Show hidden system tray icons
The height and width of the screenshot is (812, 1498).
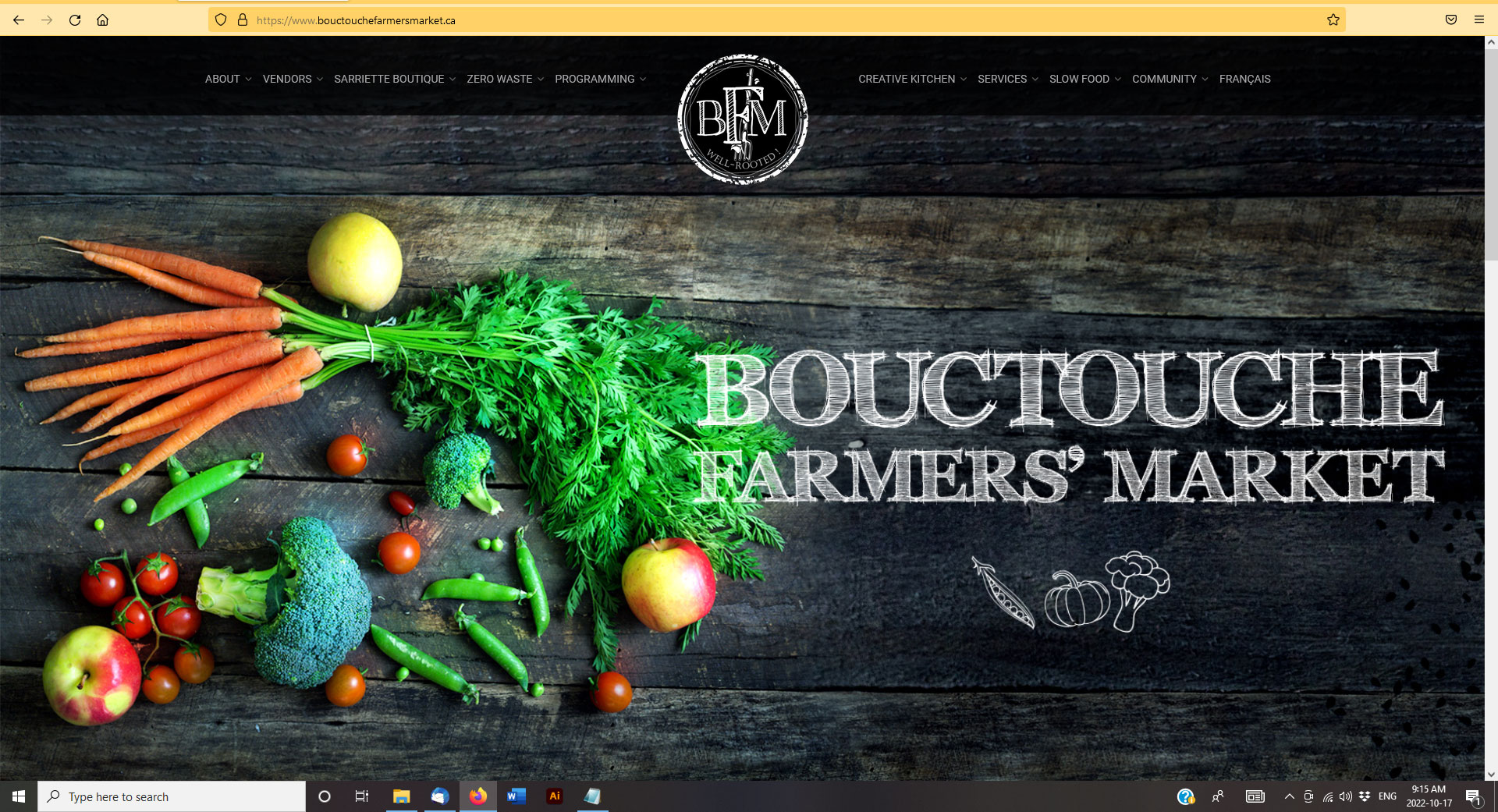click(x=1290, y=796)
